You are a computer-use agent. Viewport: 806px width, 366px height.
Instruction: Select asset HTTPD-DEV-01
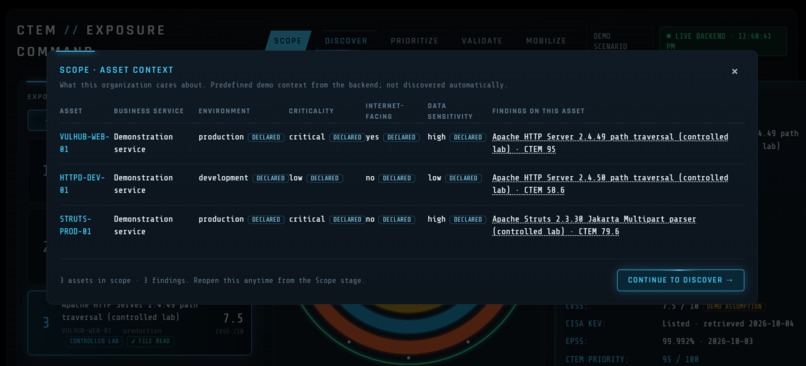[82, 184]
